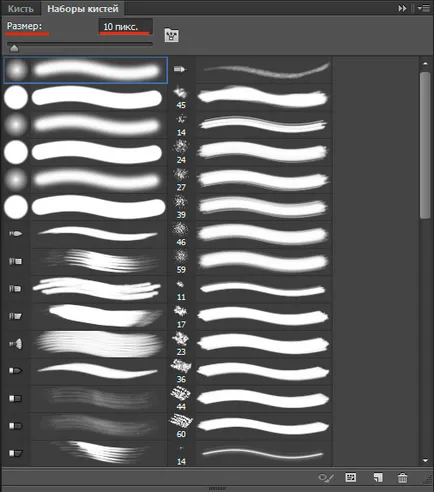Click the scrollbar down arrow
Image resolution: width=434 pixels, height=492 pixels.
(425, 460)
